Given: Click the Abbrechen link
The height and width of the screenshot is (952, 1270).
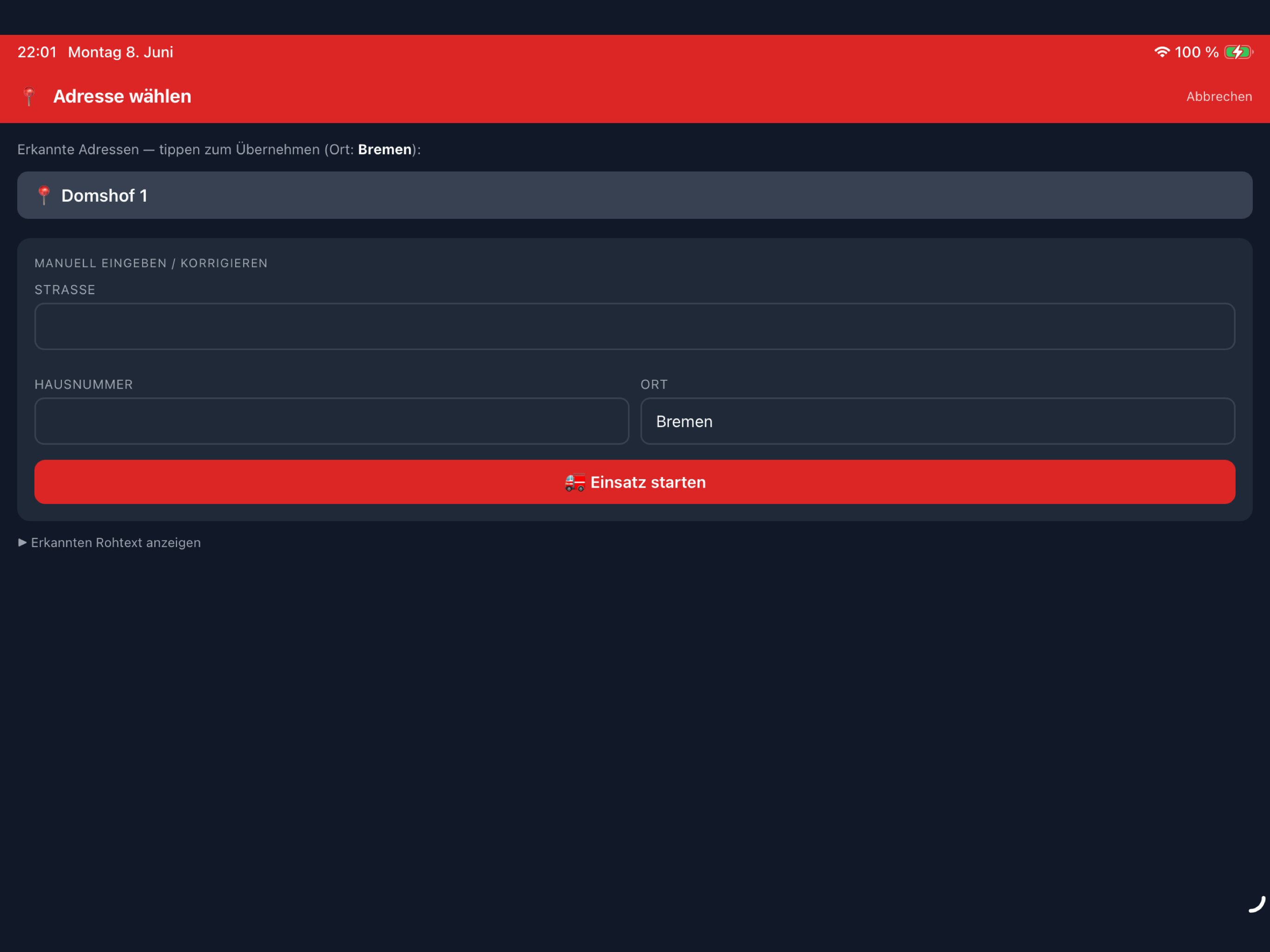Looking at the screenshot, I should [1219, 97].
